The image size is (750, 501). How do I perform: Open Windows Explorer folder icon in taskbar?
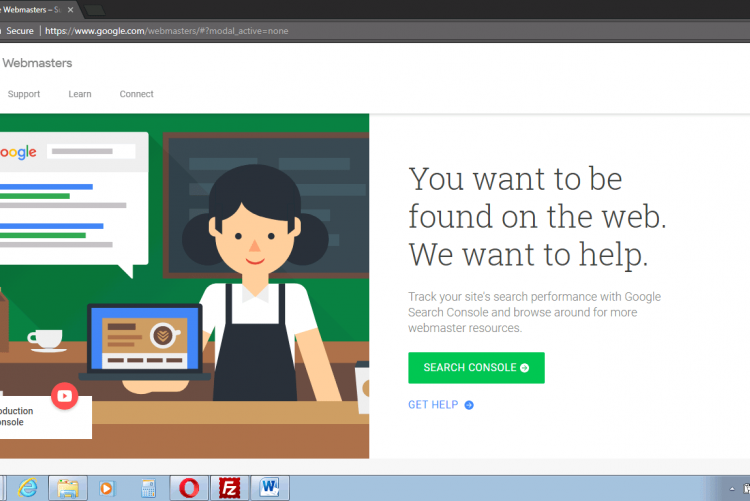68,488
